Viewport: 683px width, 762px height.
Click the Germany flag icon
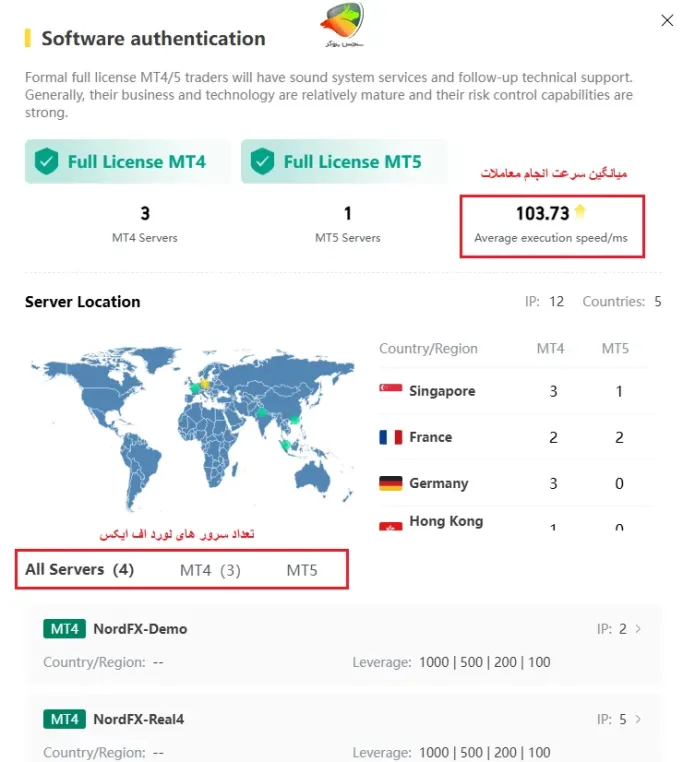tap(391, 483)
